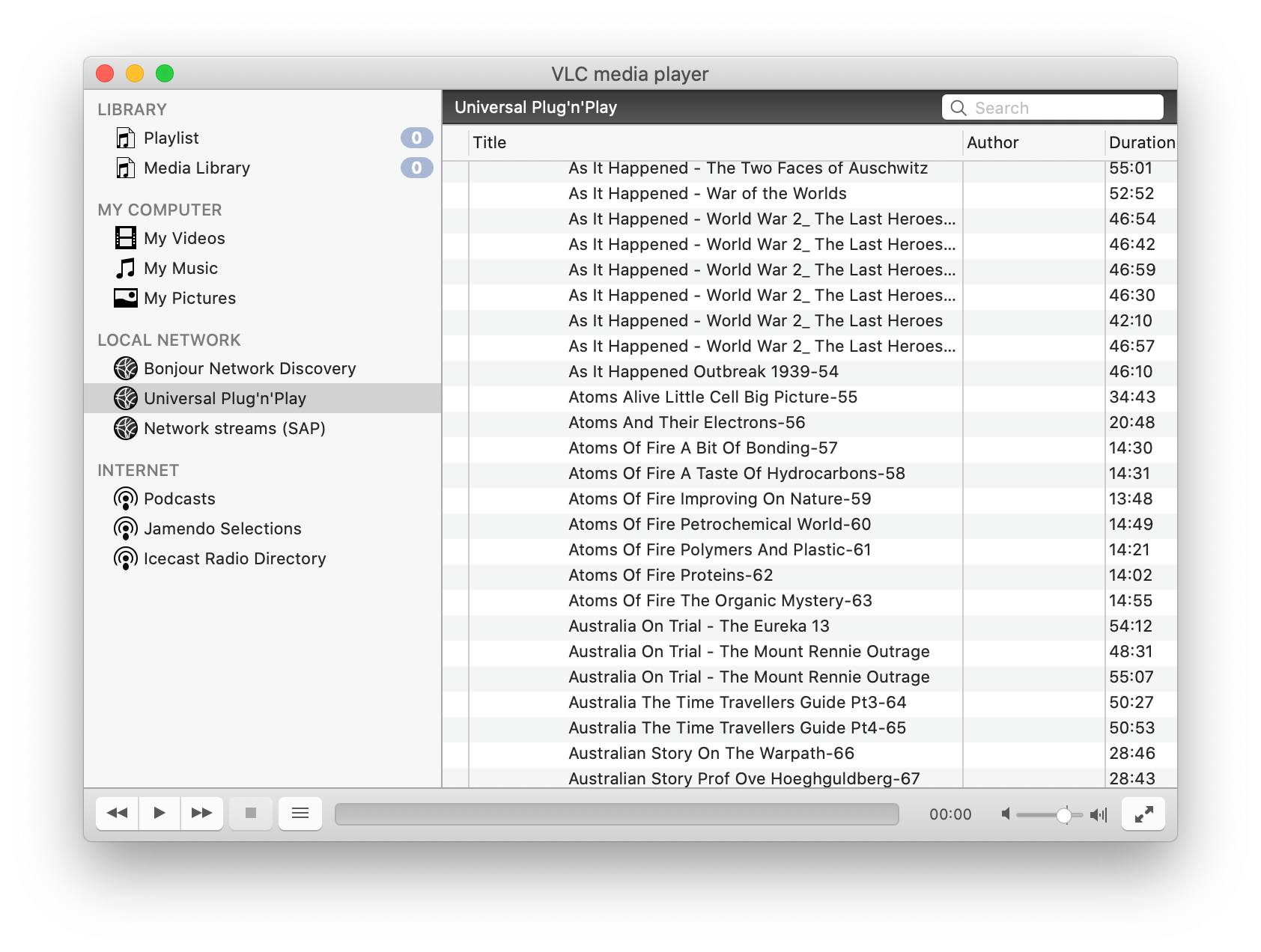
Task: Click the Bonjour Network Discovery globe icon
Action: [125, 368]
